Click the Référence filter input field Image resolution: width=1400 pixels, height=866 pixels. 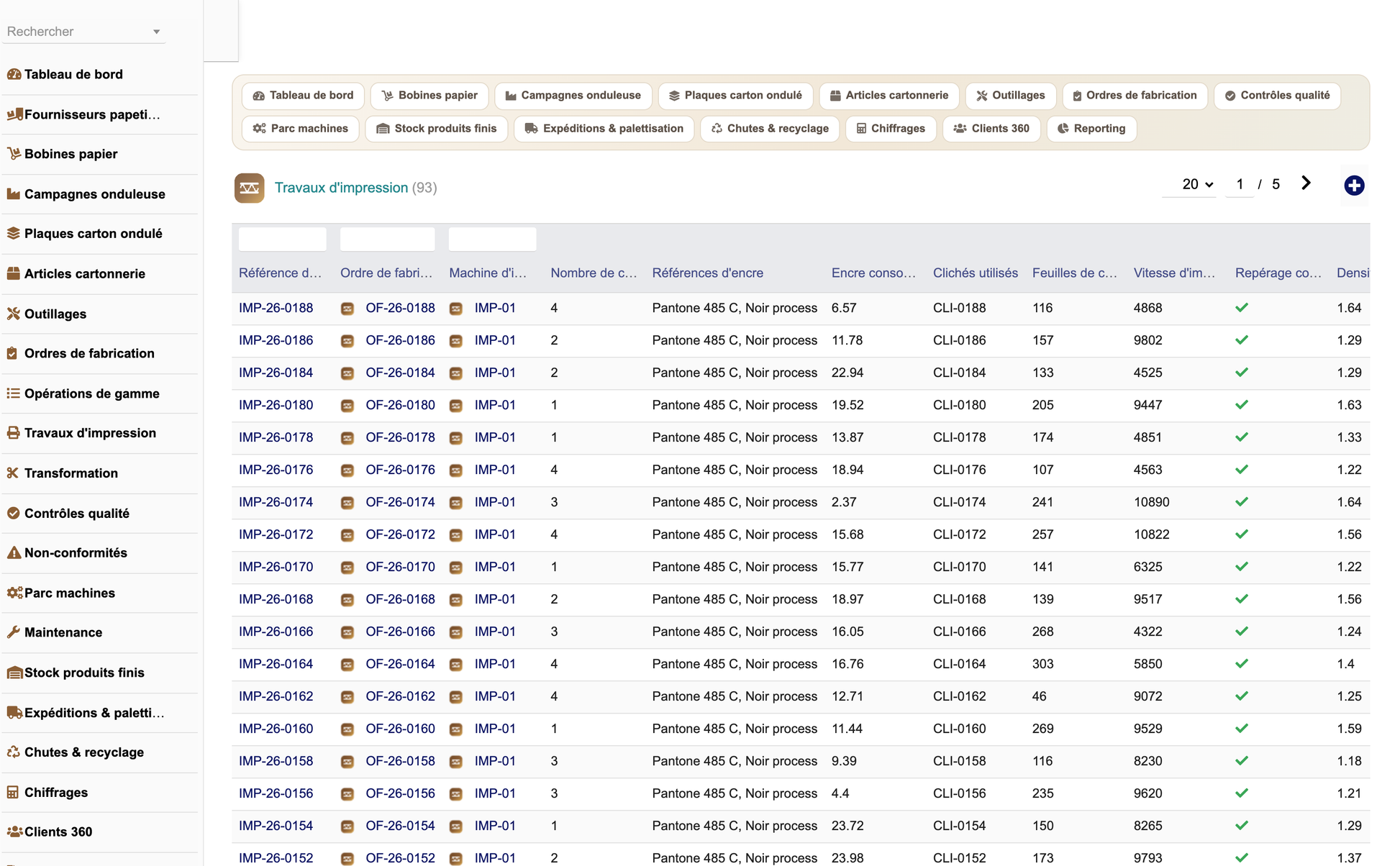(x=282, y=239)
